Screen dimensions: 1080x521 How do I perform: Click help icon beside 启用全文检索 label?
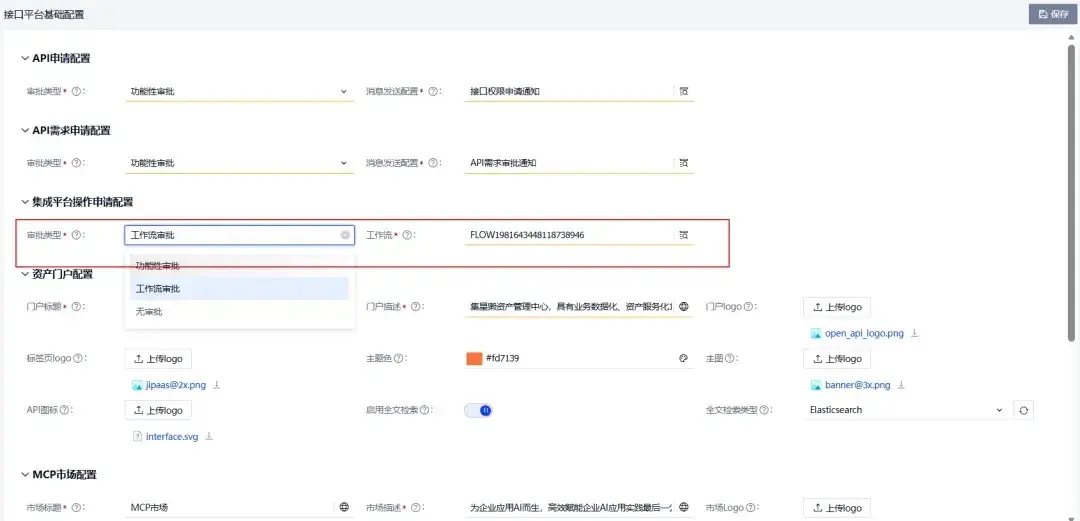pos(424,410)
